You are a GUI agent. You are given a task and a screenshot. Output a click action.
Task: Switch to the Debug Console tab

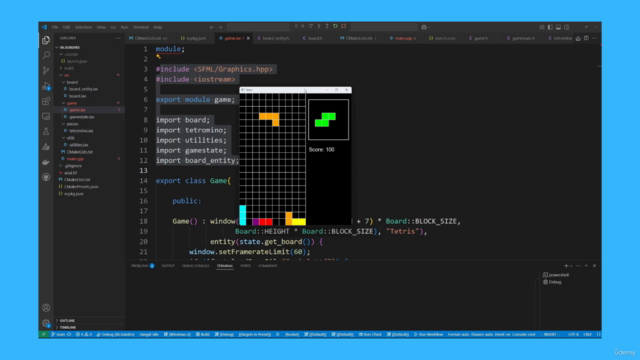click(x=196, y=266)
